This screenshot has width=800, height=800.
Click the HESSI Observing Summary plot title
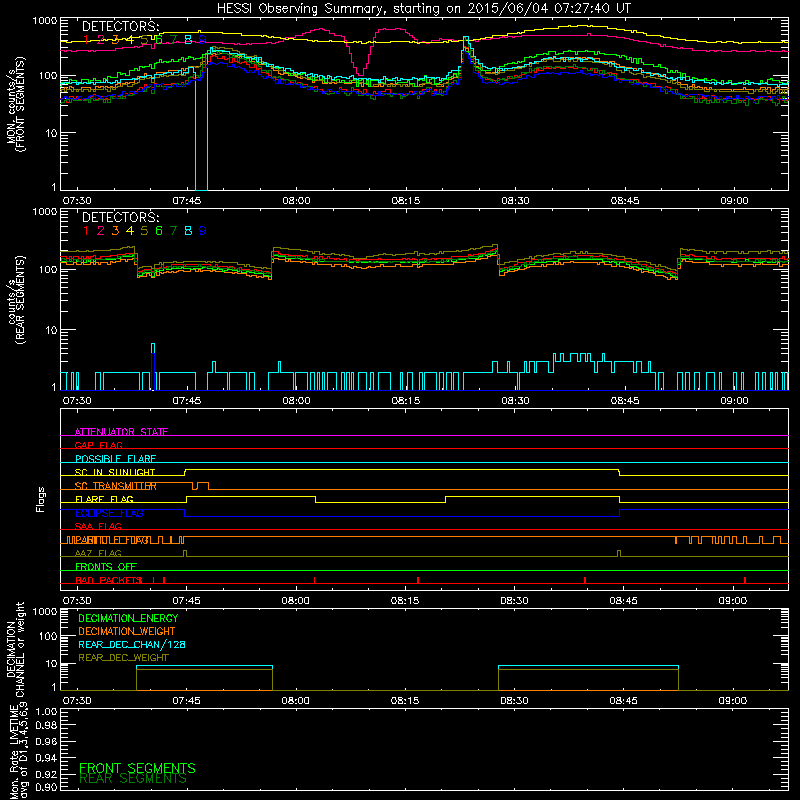[x=423, y=9]
